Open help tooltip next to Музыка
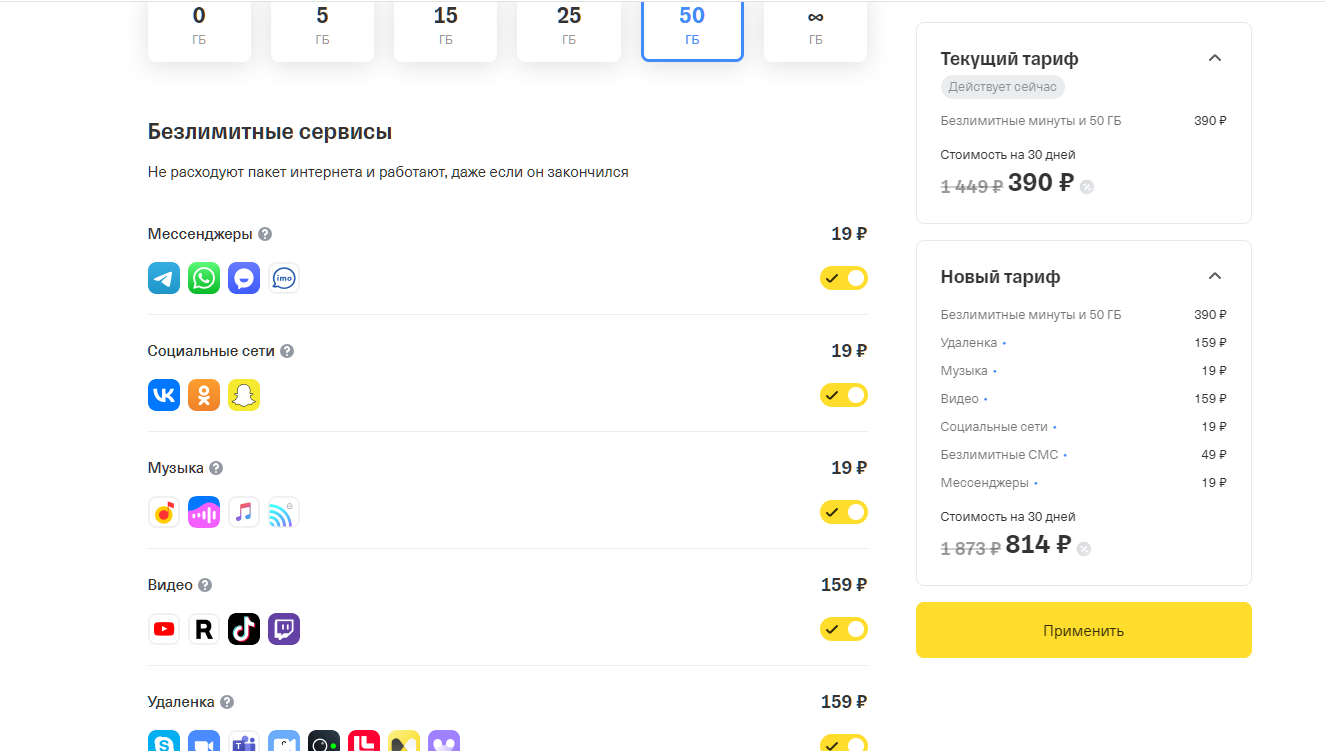The image size is (1325, 751). coord(216,468)
